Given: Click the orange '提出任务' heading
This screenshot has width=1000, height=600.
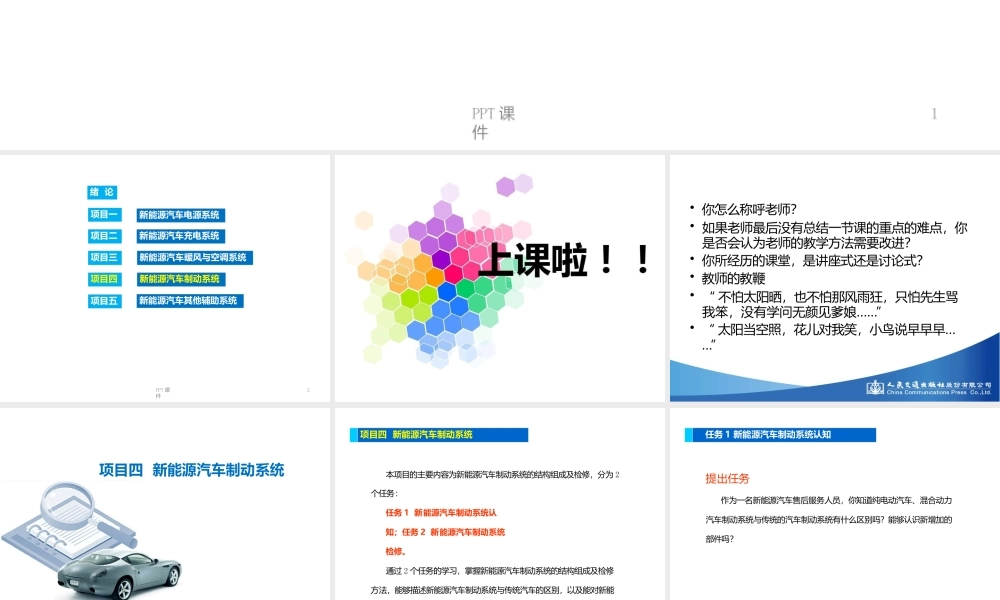Looking at the screenshot, I should pos(727,478).
